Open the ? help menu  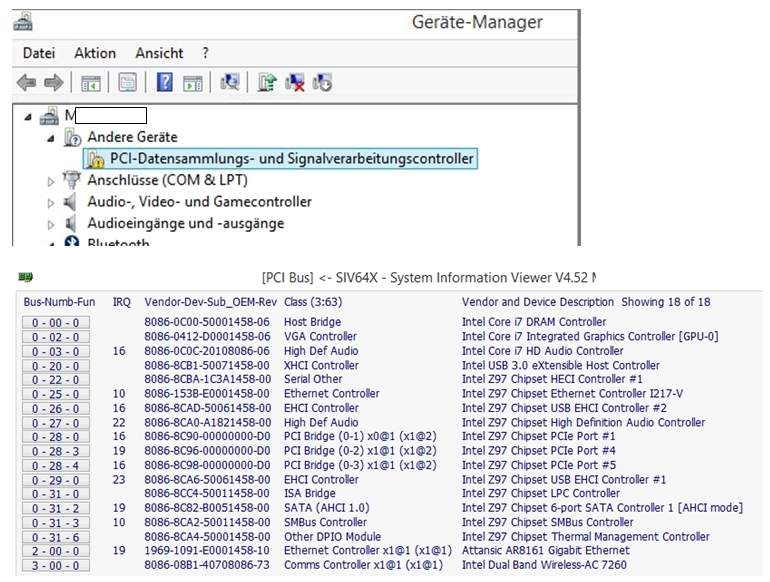click(205, 53)
